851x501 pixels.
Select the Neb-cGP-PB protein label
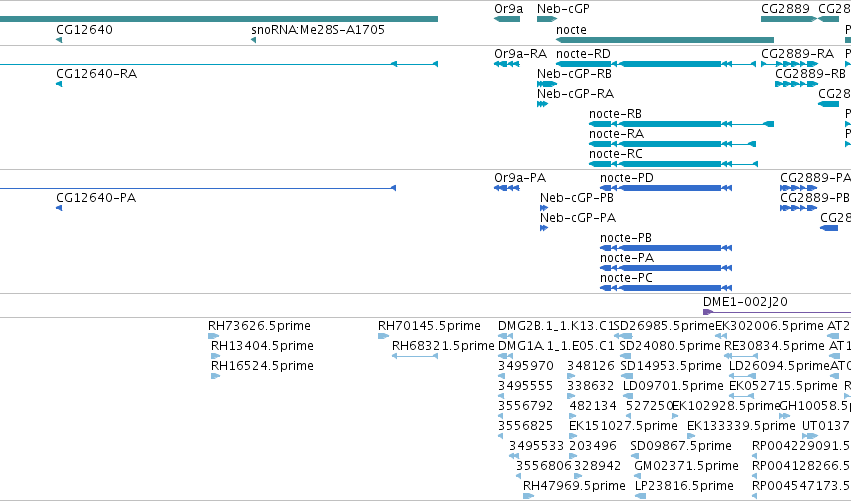click(577, 198)
